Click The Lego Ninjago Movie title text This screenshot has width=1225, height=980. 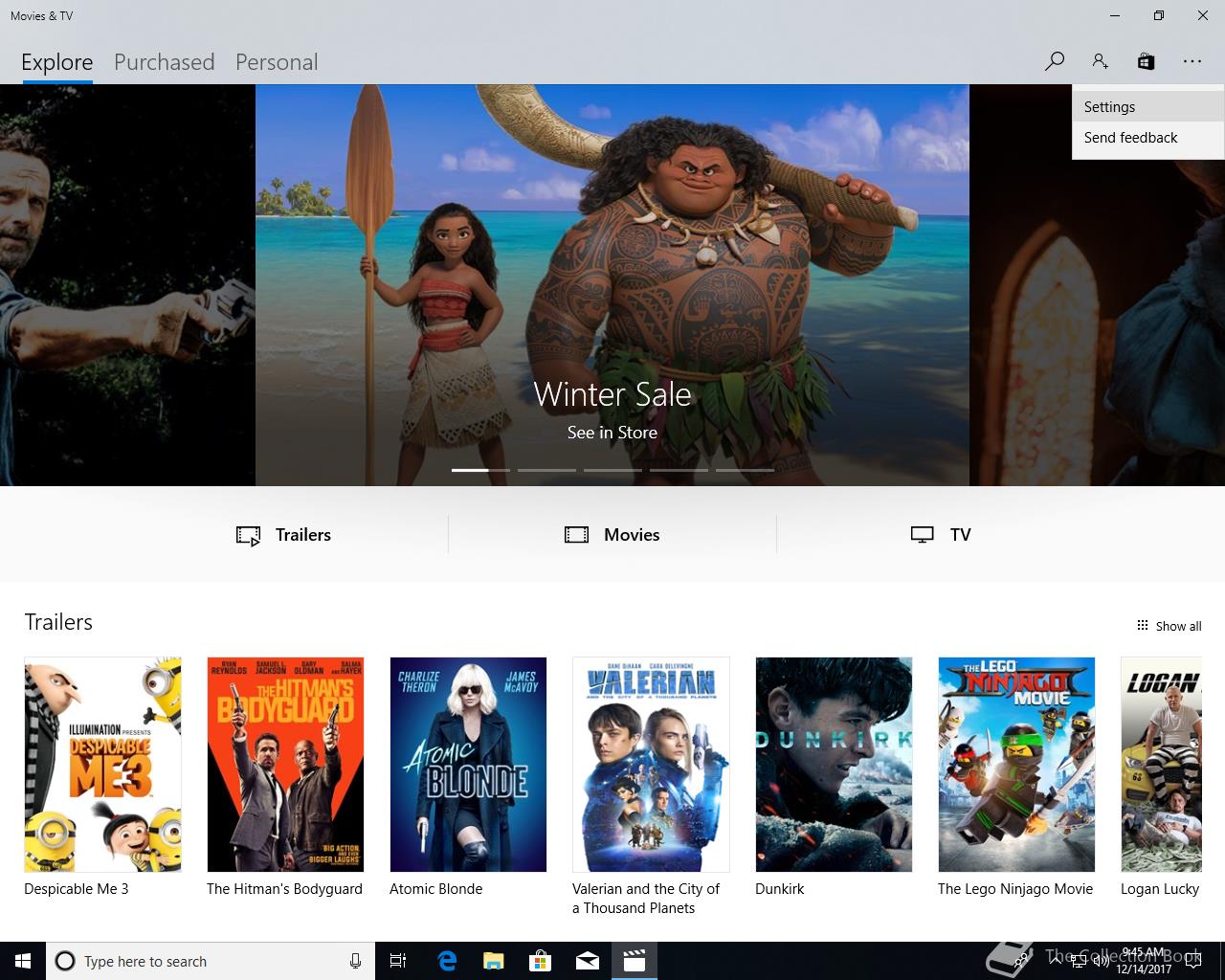[1015, 889]
